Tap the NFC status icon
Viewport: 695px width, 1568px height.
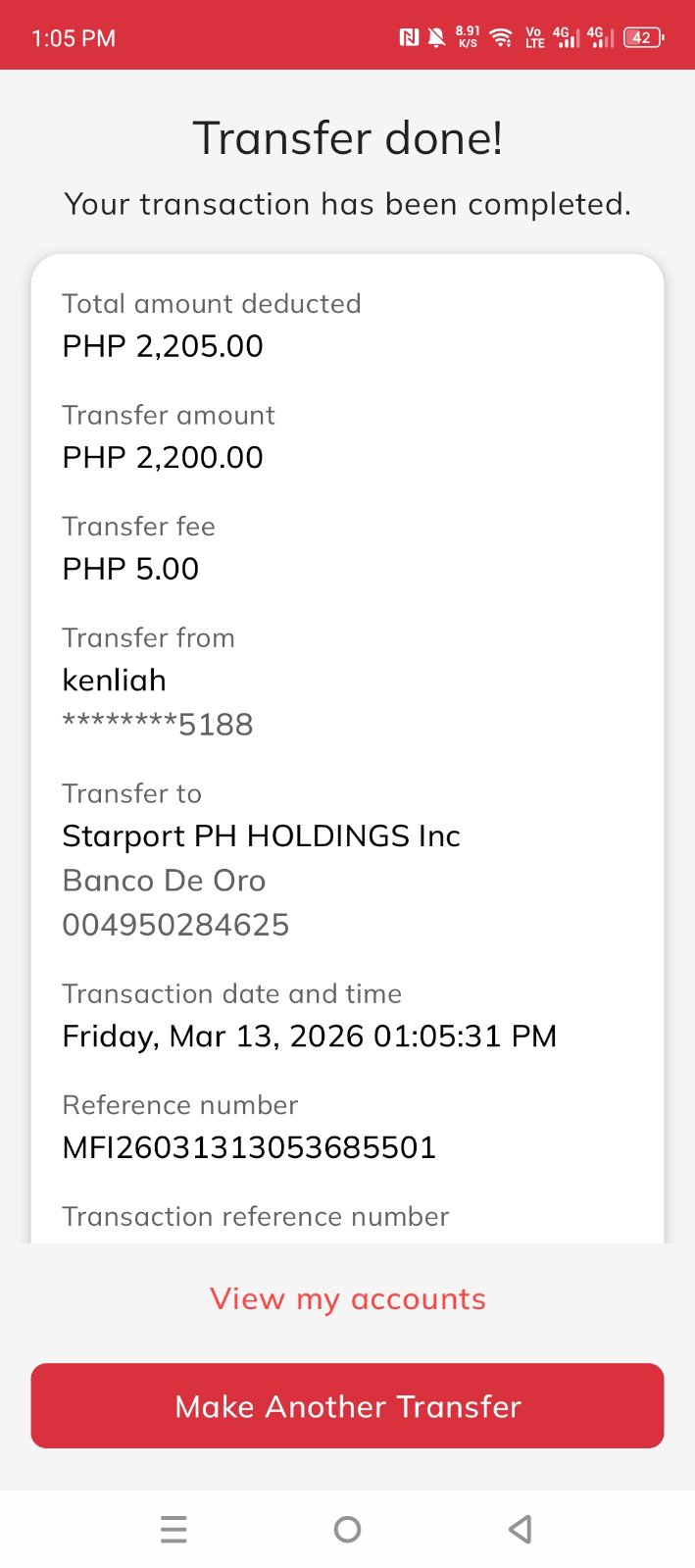click(409, 37)
